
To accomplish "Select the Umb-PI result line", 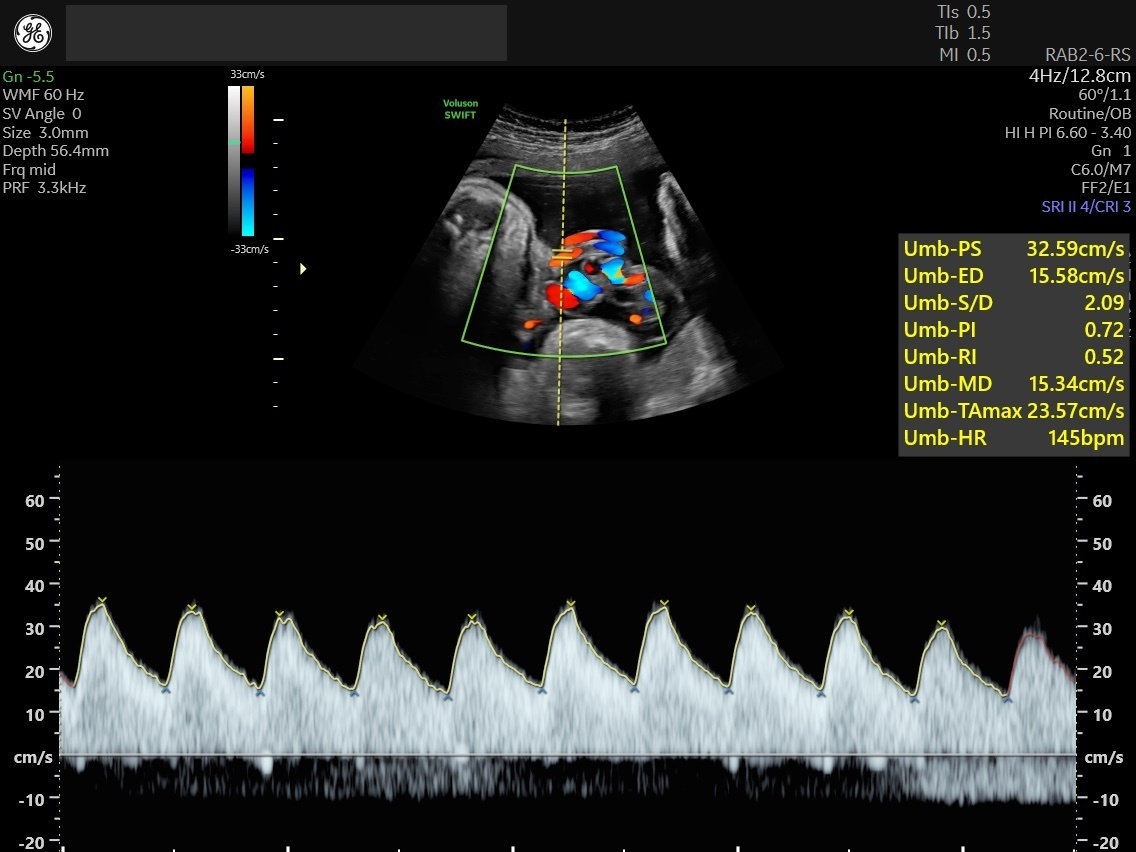I will click(1013, 330).
